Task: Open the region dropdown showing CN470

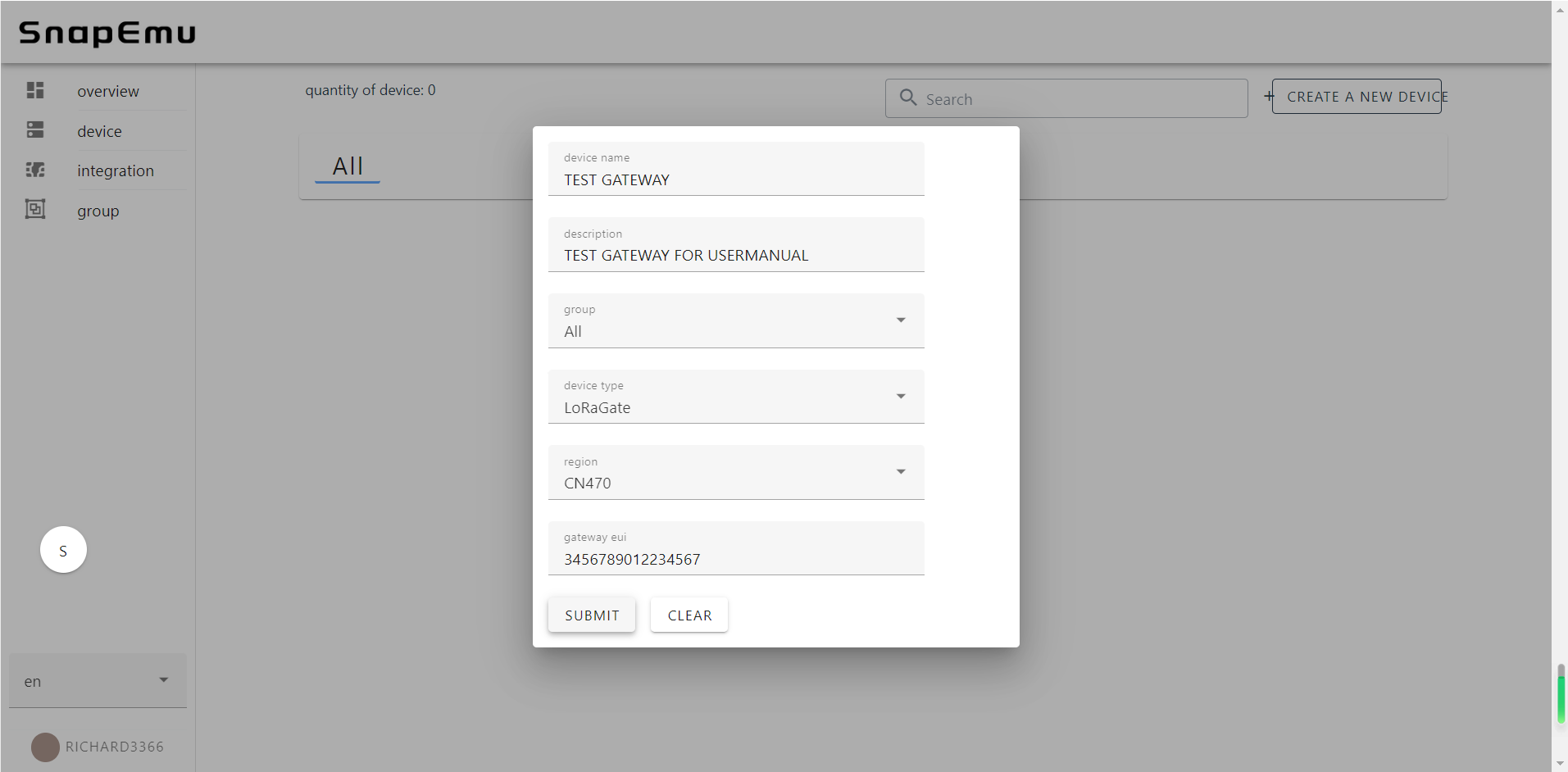Action: [x=735, y=473]
